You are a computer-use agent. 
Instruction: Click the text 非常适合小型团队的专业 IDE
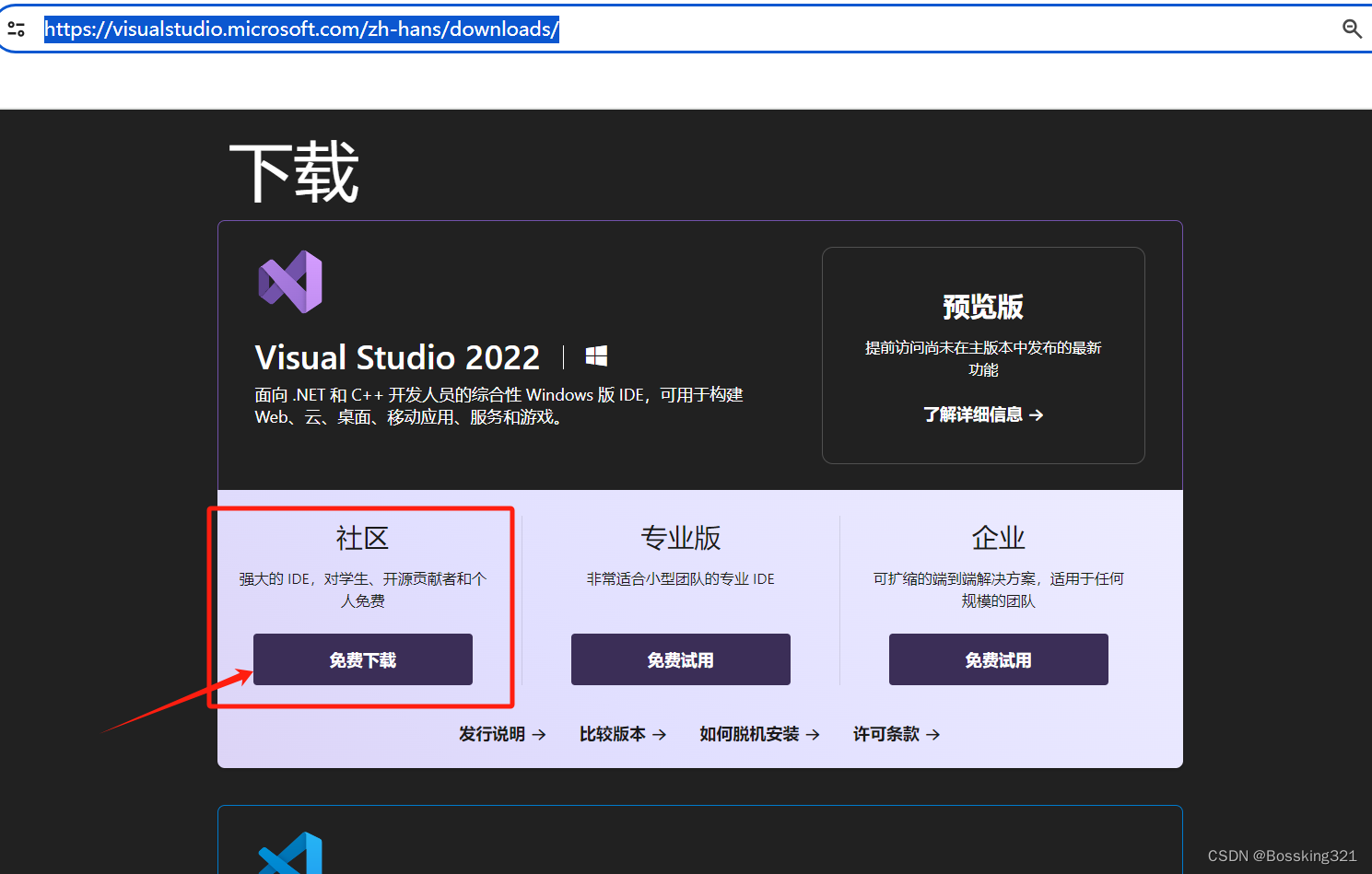[681, 578]
